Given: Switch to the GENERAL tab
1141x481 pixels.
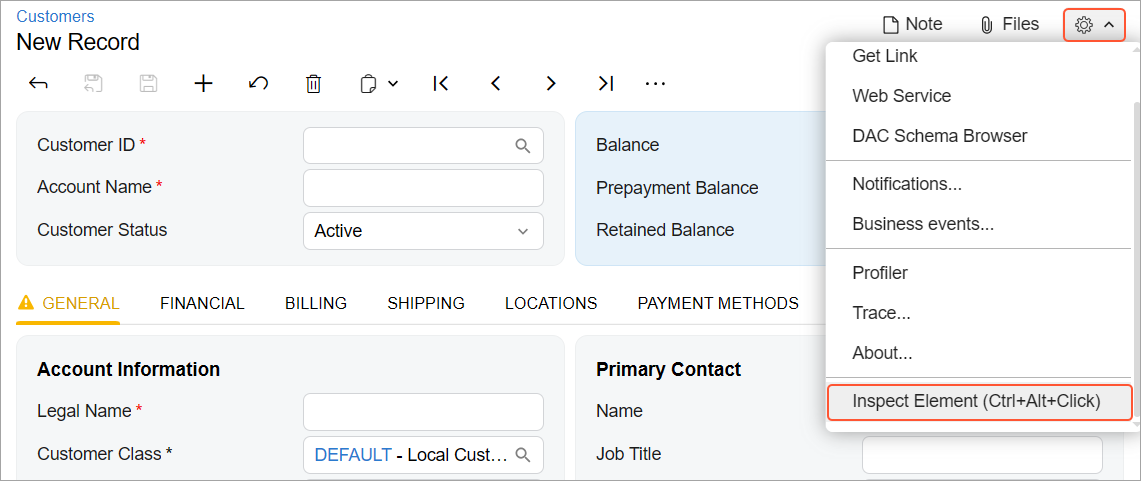Looking at the screenshot, I should tap(68, 303).
